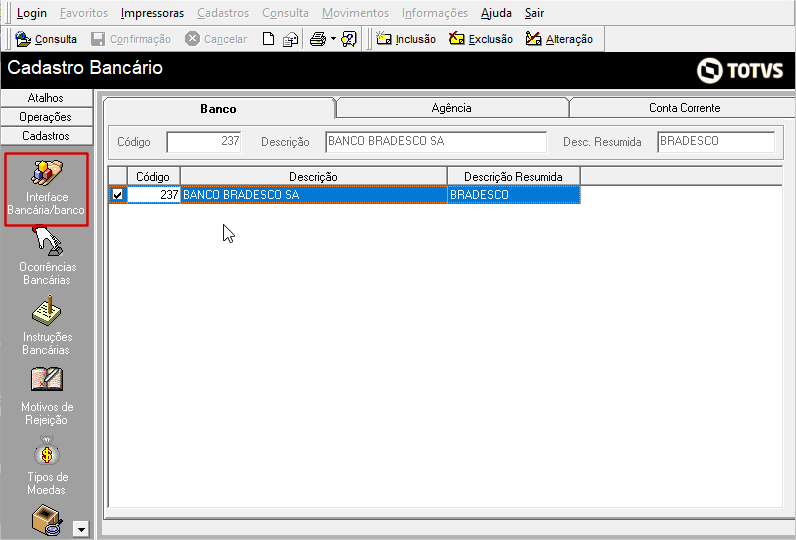Viewport: 796px width, 540px height.
Task: Click the document properties icon beside new page
Action: (290, 39)
